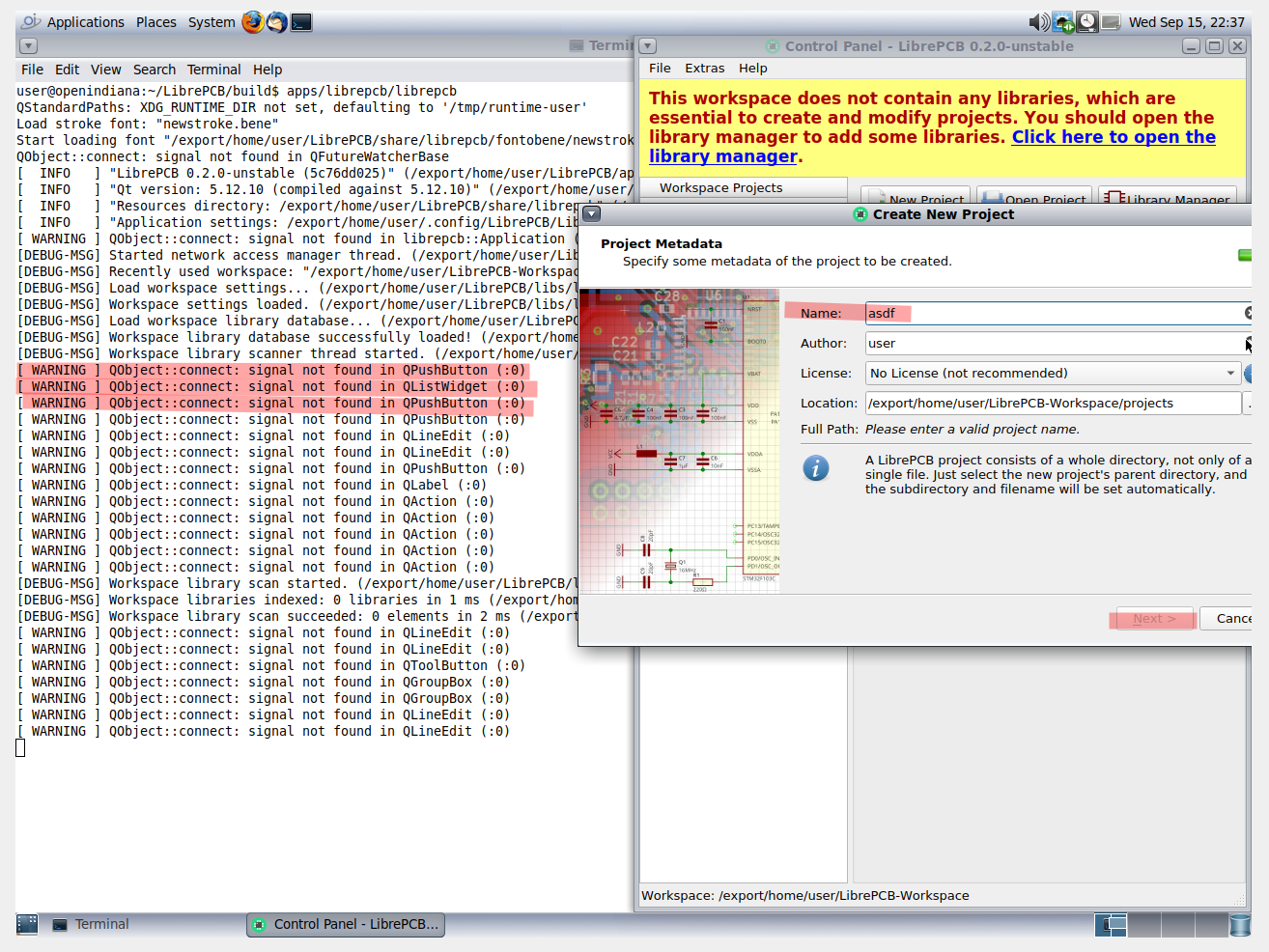The width and height of the screenshot is (1269, 952).
Task: Clear the project name using the X icon
Action: pos(1249,312)
